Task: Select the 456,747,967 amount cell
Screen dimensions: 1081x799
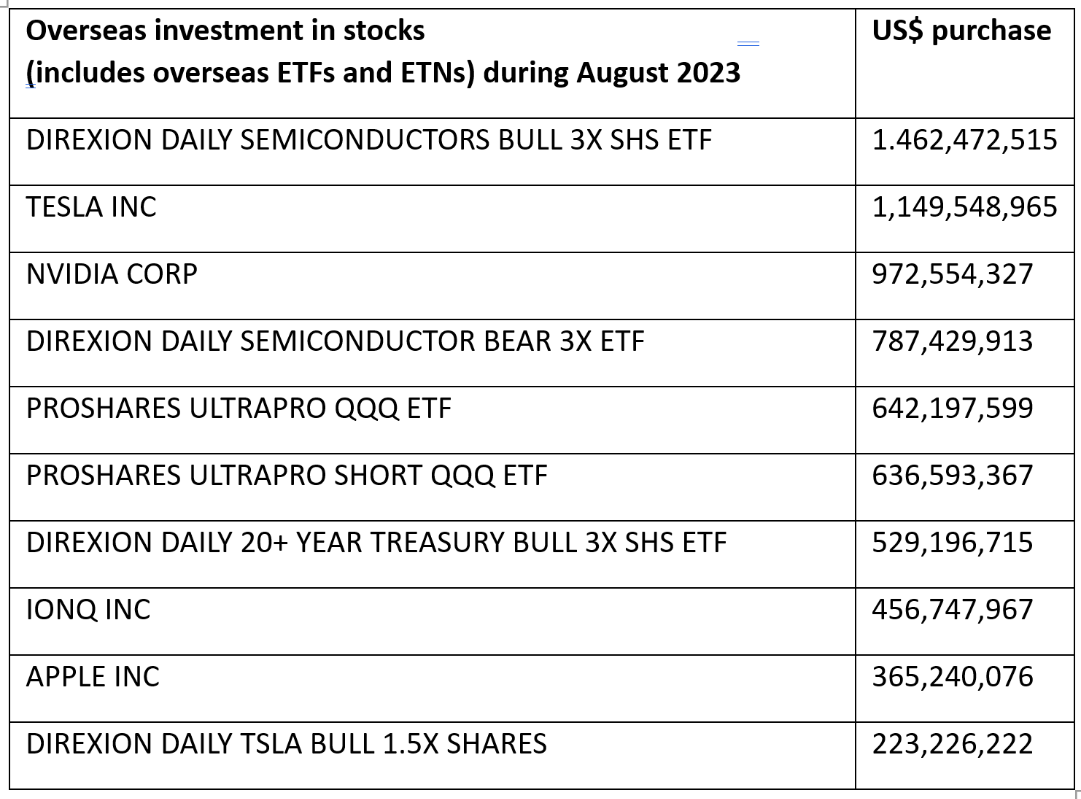Action: (x=952, y=609)
